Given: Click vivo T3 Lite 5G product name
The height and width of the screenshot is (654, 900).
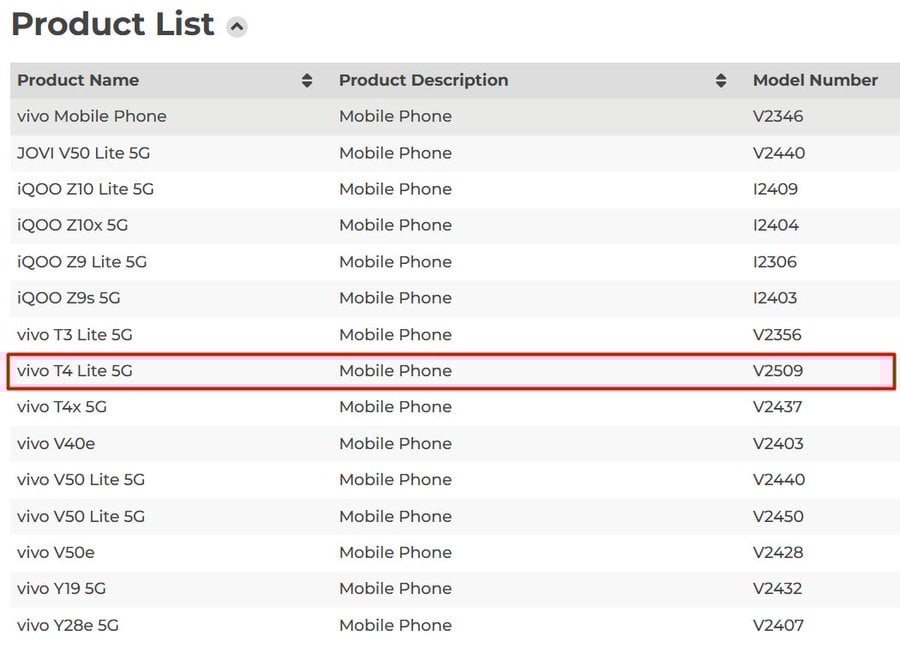Looking at the screenshot, I should click(x=75, y=334).
